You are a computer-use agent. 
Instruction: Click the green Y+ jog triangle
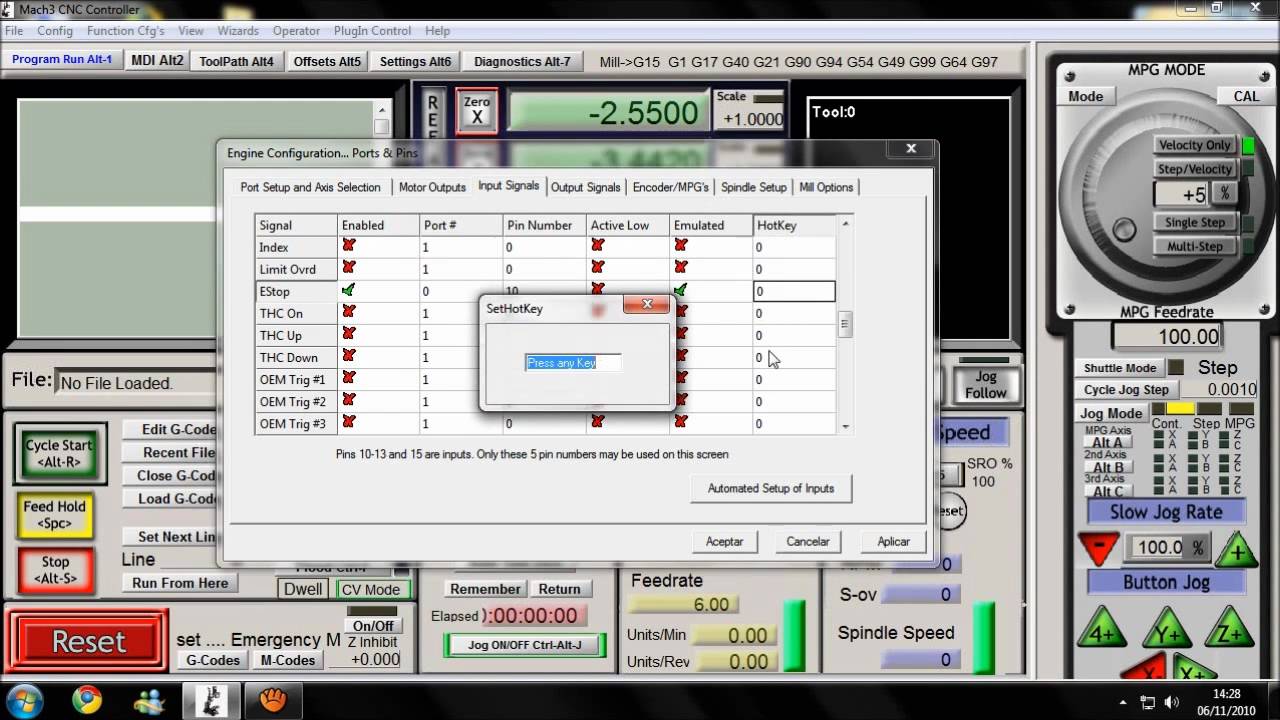point(1166,630)
